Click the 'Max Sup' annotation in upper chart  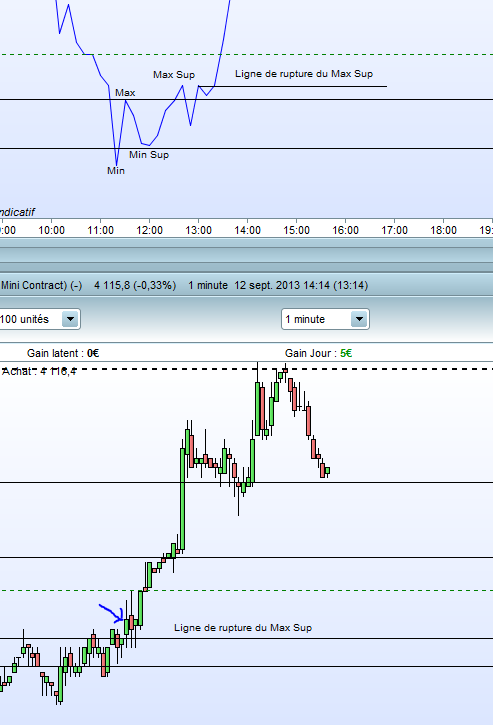174,75
